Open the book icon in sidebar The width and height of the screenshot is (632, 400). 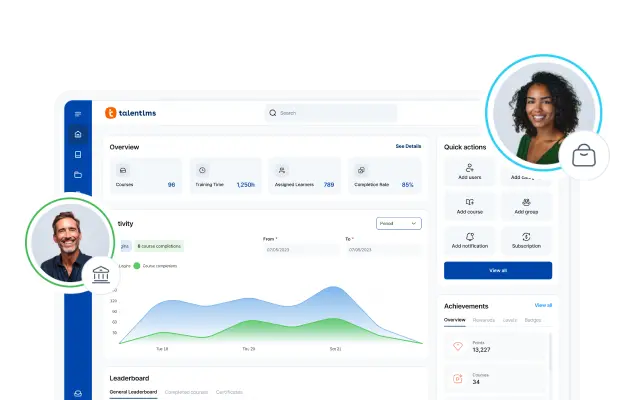click(78, 154)
